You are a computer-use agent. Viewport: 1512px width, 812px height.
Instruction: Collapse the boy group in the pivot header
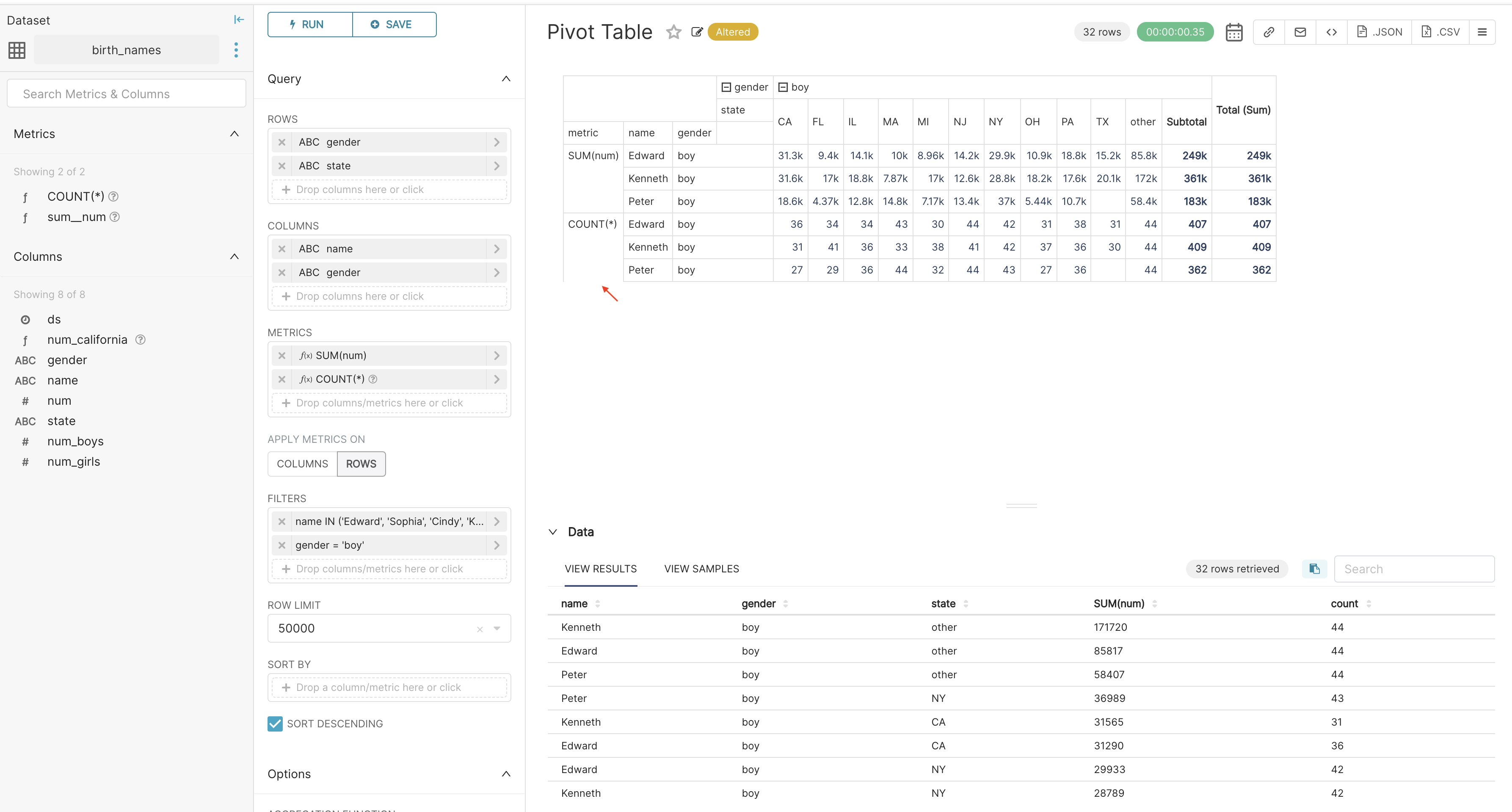(x=783, y=86)
